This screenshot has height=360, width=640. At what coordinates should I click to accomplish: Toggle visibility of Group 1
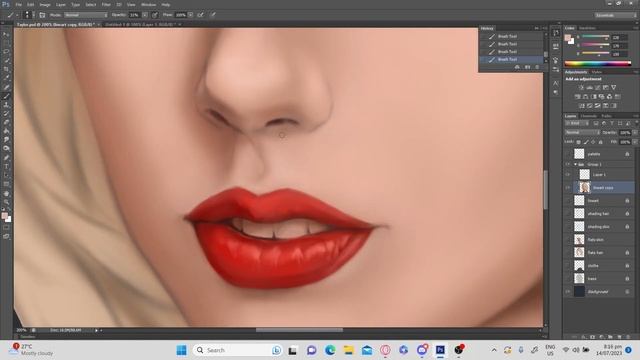click(x=568, y=164)
